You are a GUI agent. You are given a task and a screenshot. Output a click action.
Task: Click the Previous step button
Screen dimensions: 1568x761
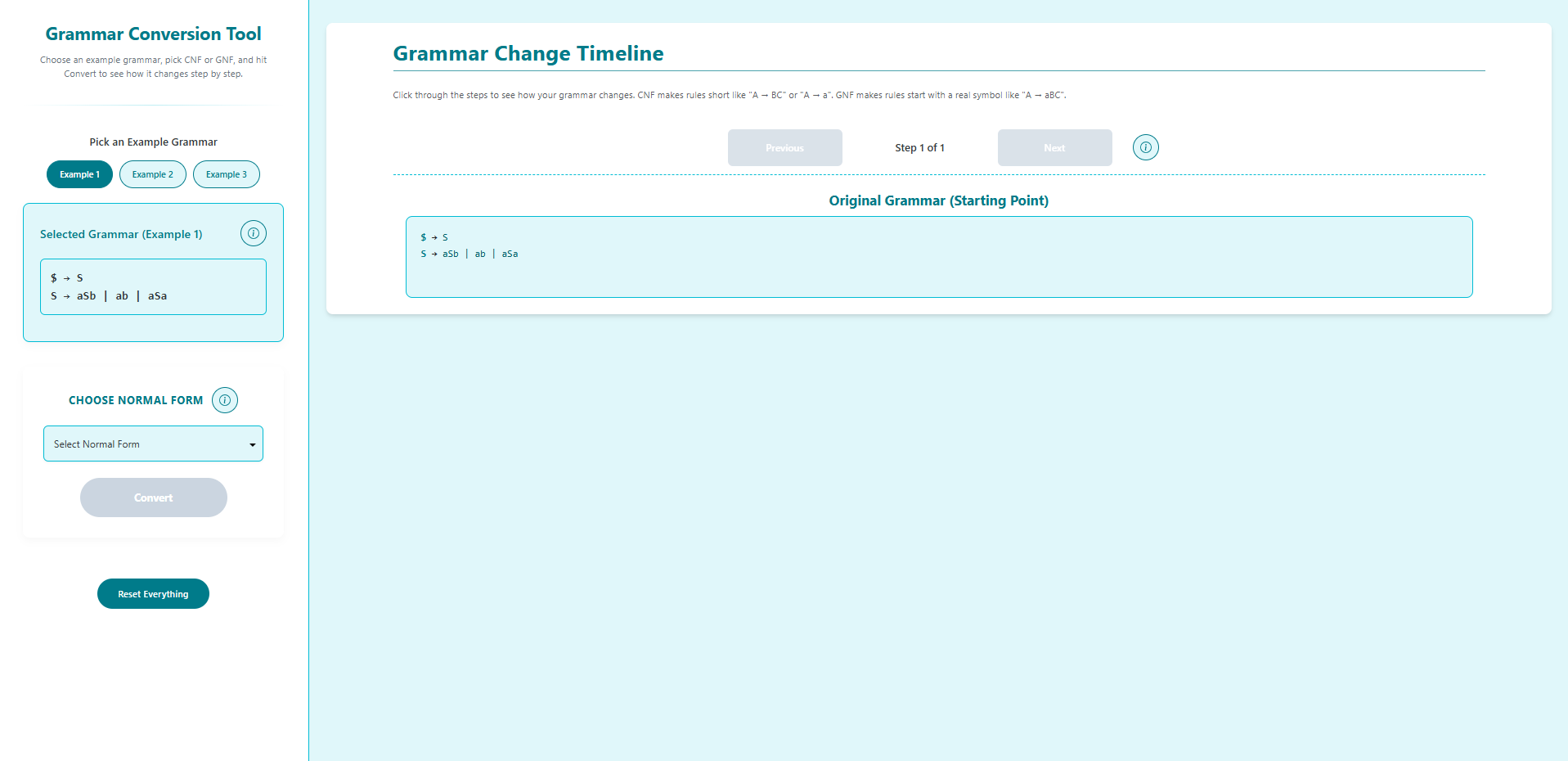pos(784,147)
